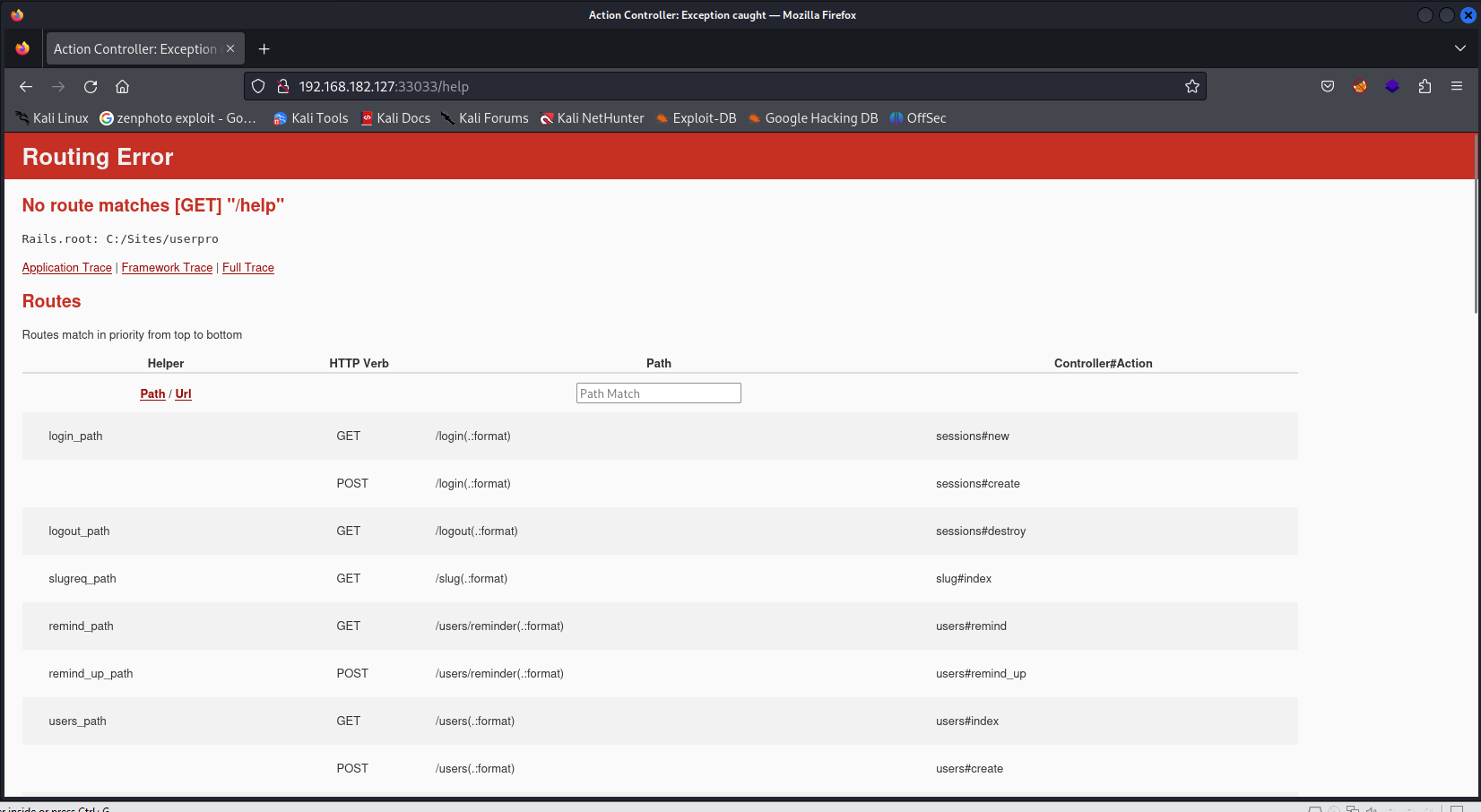The height and width of the screenshot is (812, 1481).
Task: Bookmark this page with the star icon
Action: coord(1191,87)
